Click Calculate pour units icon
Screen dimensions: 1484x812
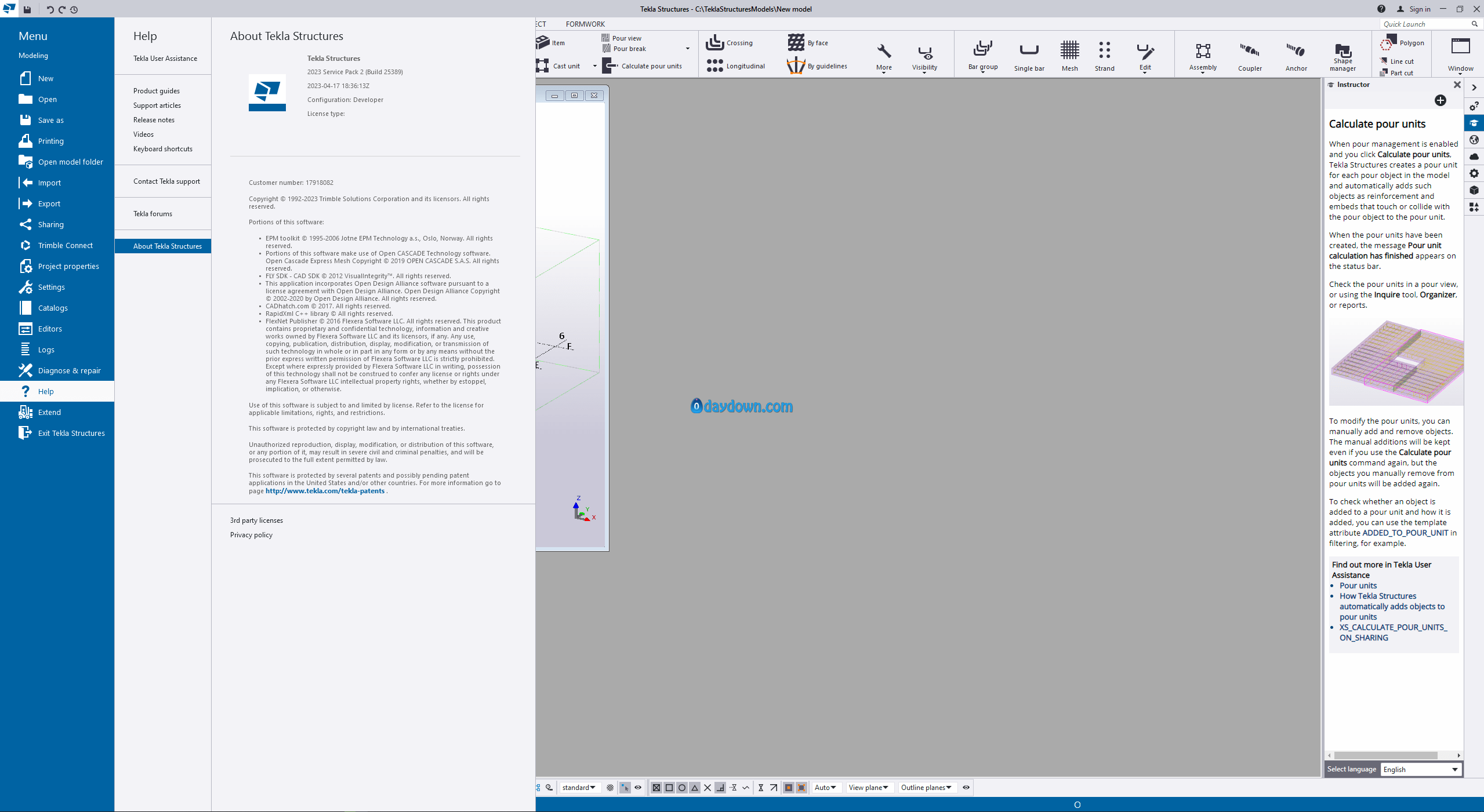(609, 66)
